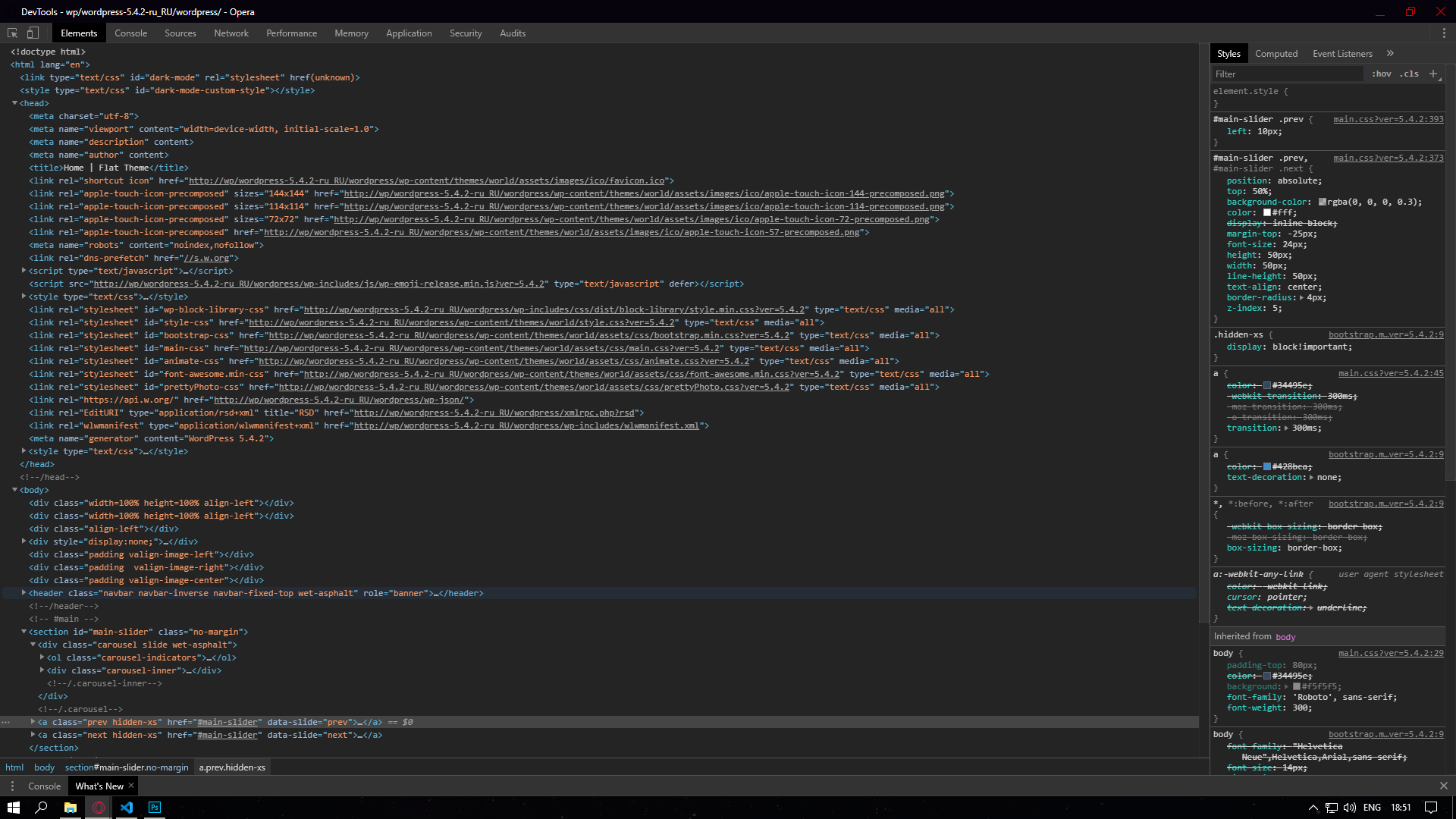
Task: Expand the ol carousel-indicators node
Action: [x=42, y=657]
